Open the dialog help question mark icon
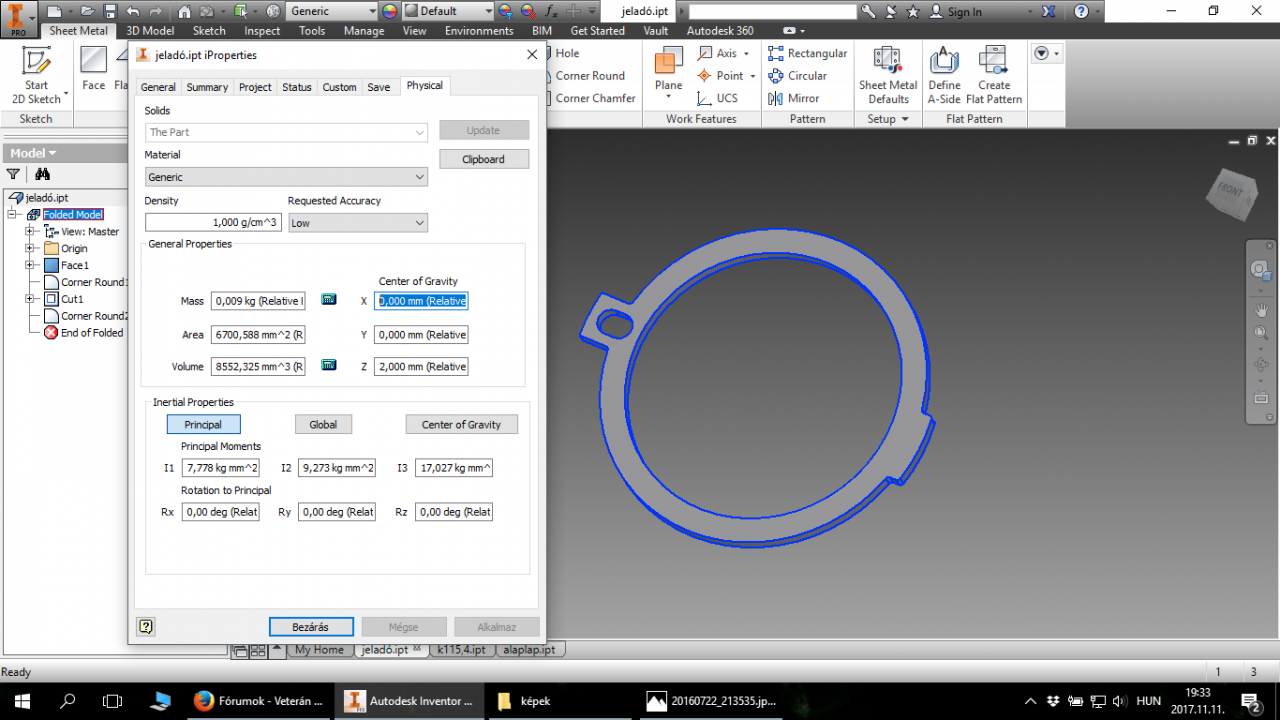This screenshot has height=720, width=1280. click(146, 627)
